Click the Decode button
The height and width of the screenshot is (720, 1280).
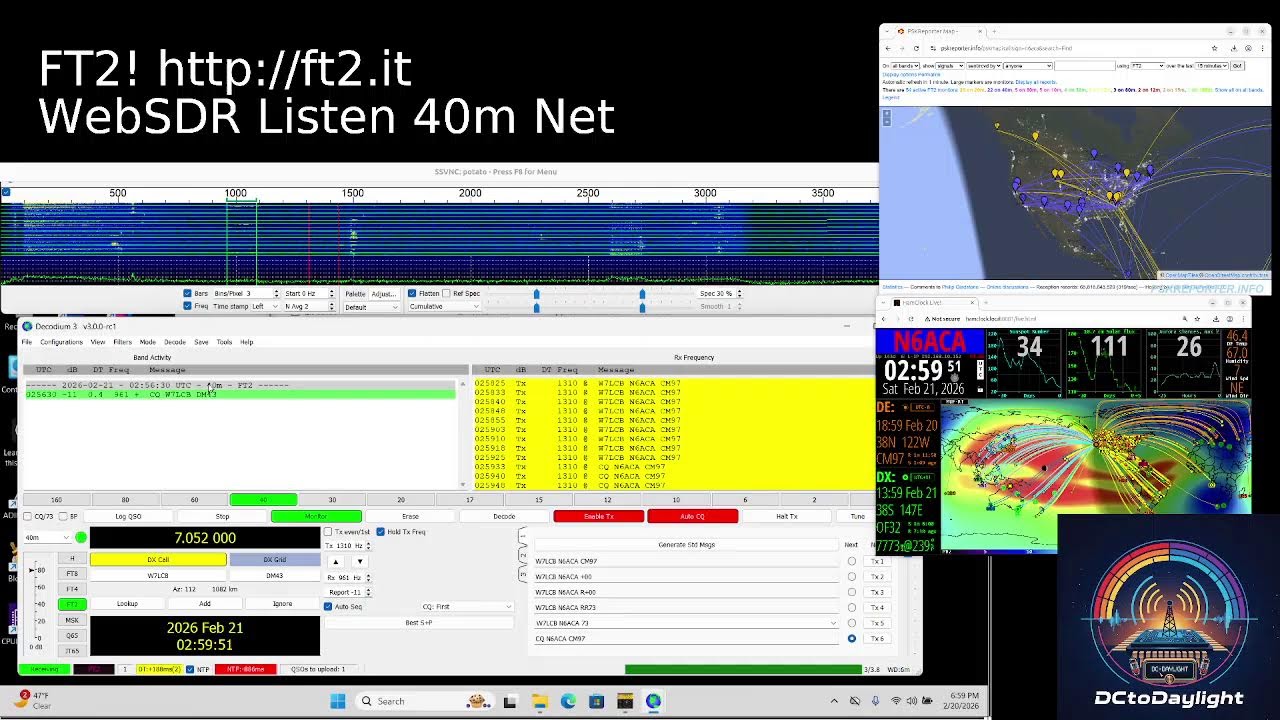(504, 516)
